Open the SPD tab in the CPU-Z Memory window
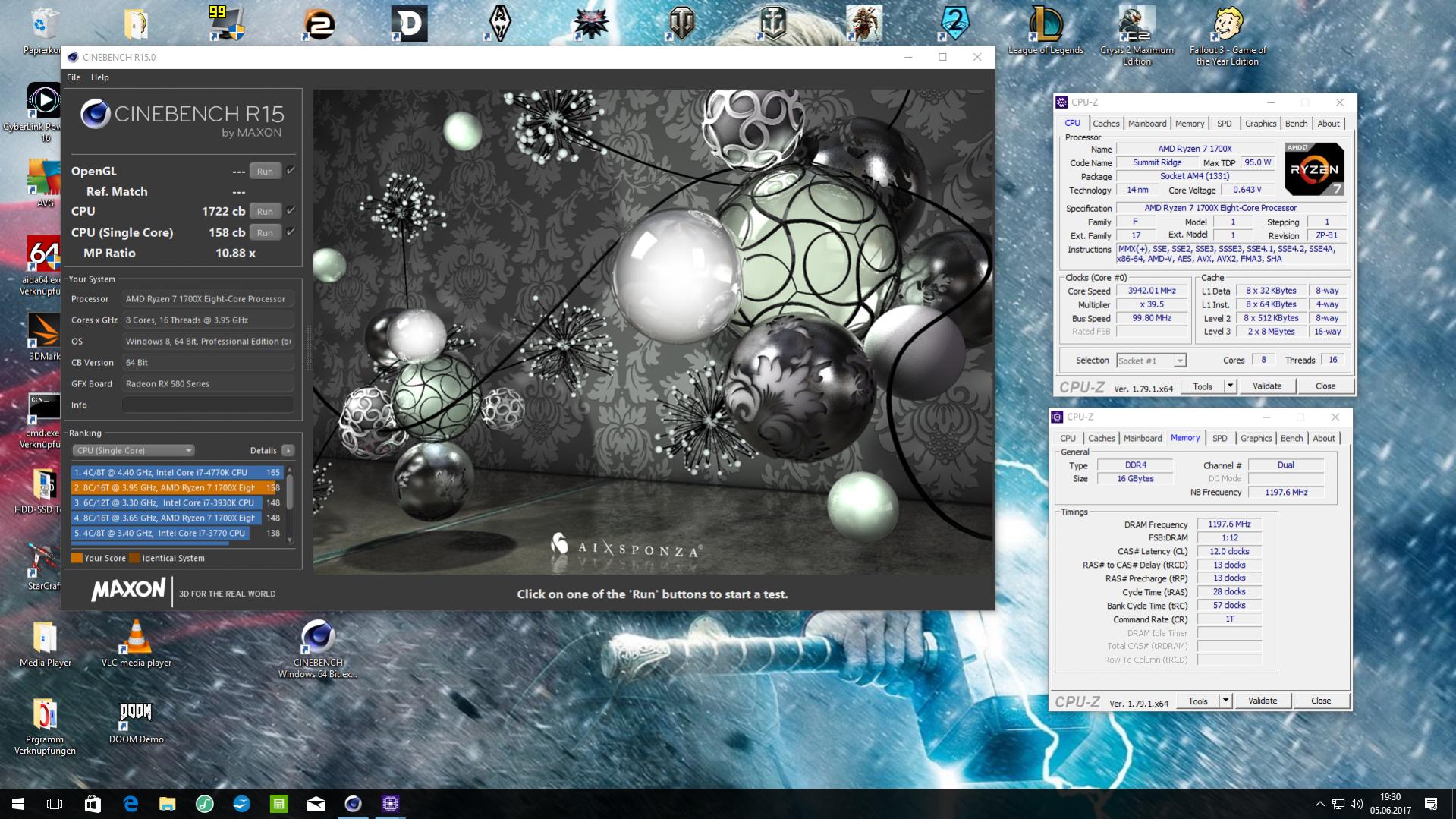This screenshot has height=819, width=1456. point(1219,438)
